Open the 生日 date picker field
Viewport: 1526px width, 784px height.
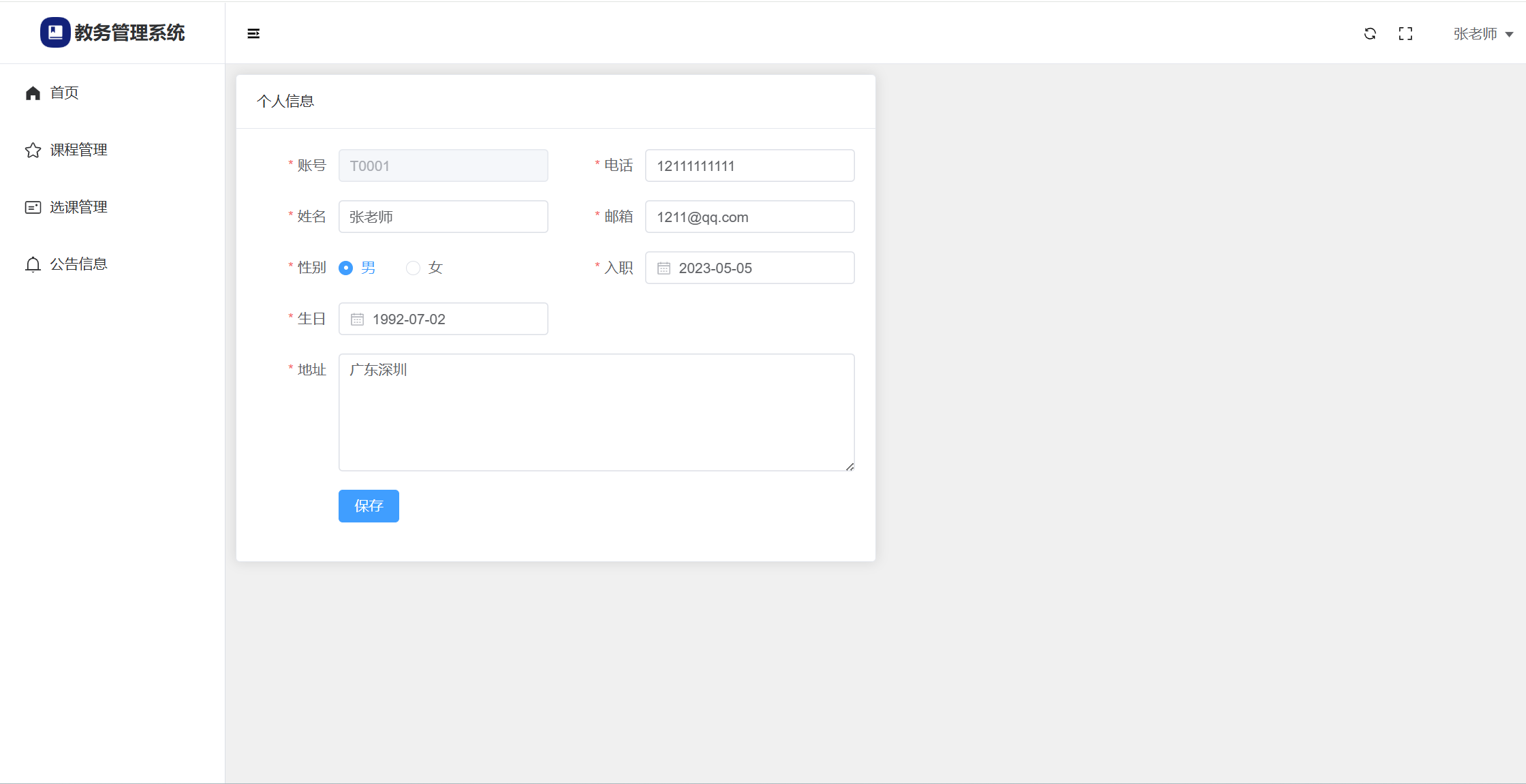click(x=443, y=319)
